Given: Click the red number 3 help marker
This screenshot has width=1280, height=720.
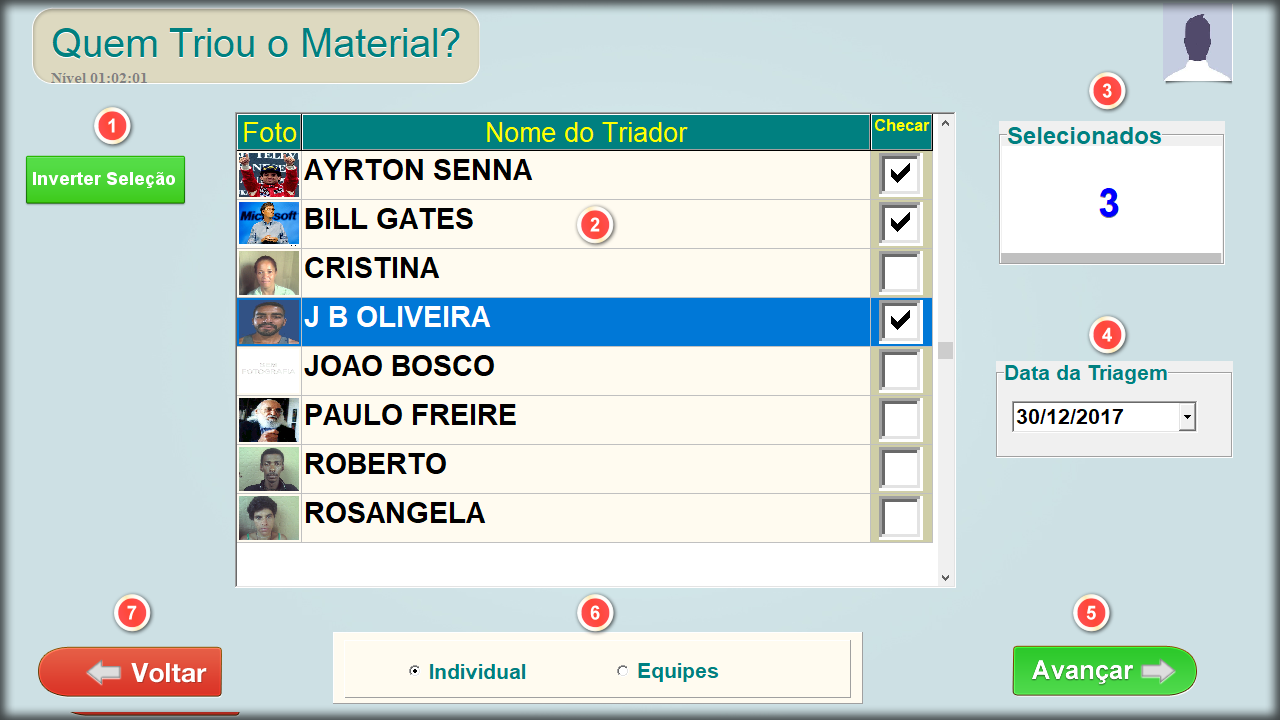Looking at the screenshot, I should pos(1106,91).
